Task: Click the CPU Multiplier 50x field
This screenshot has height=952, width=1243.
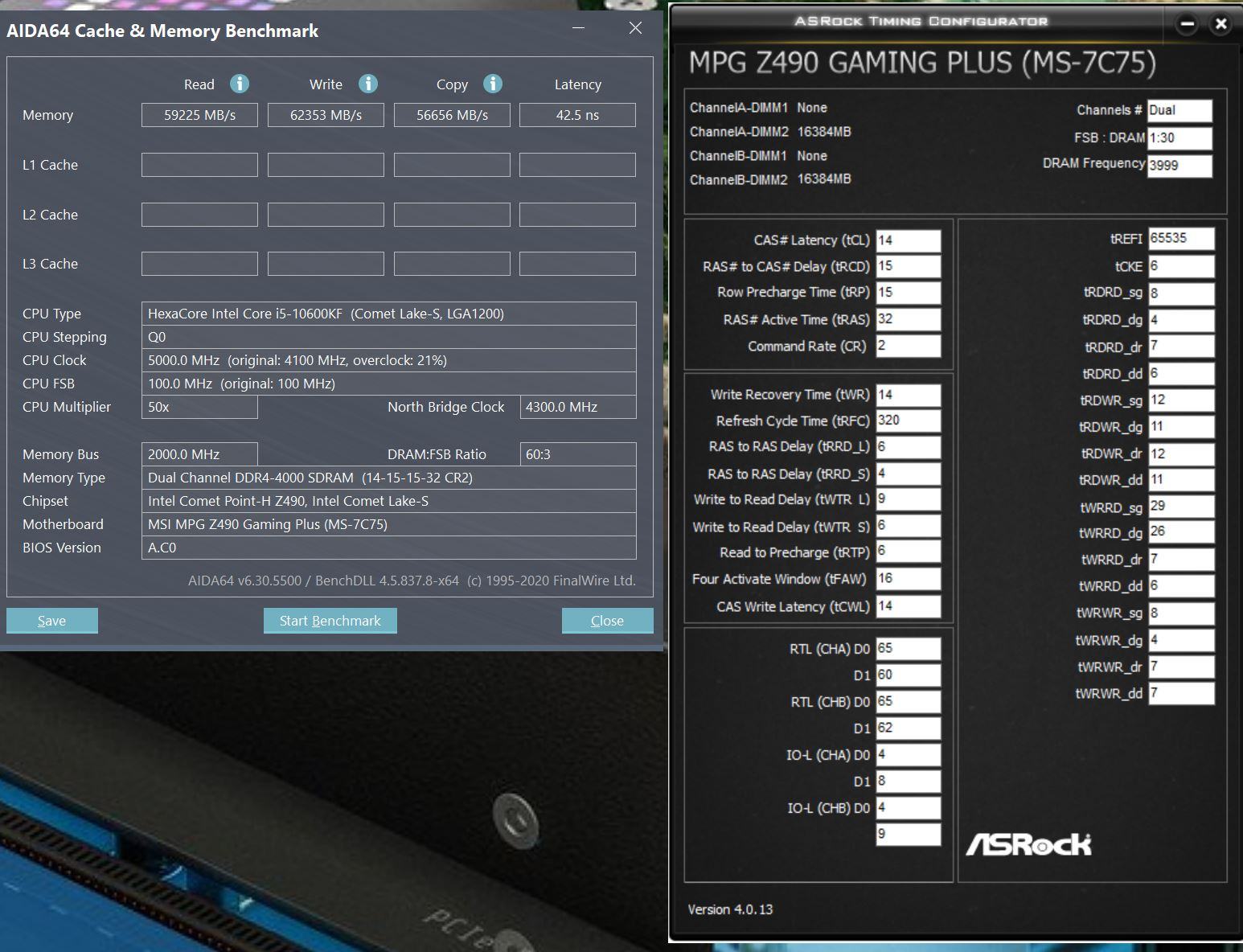Action: pos(199,407)
